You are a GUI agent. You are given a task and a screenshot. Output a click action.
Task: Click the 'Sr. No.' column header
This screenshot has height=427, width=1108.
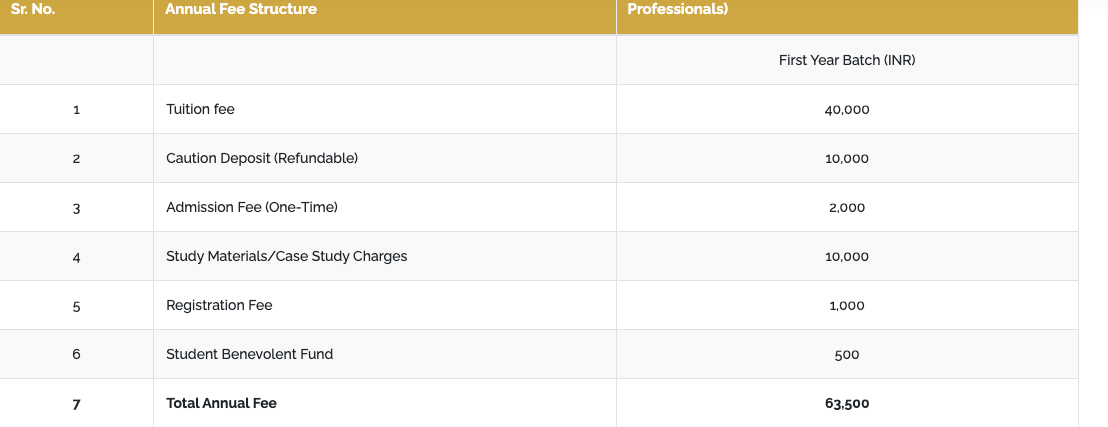point(33,9)
